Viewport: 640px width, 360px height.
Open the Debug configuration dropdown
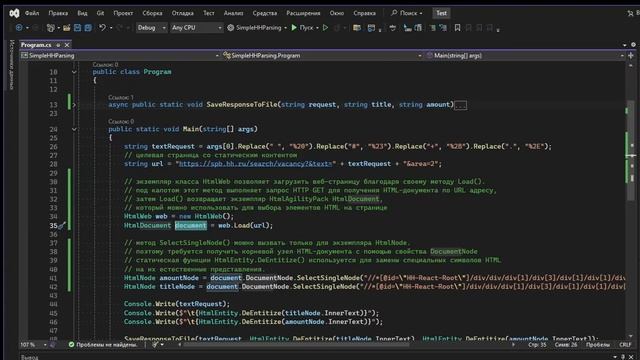pyautogui.click(x=151, y=28)
